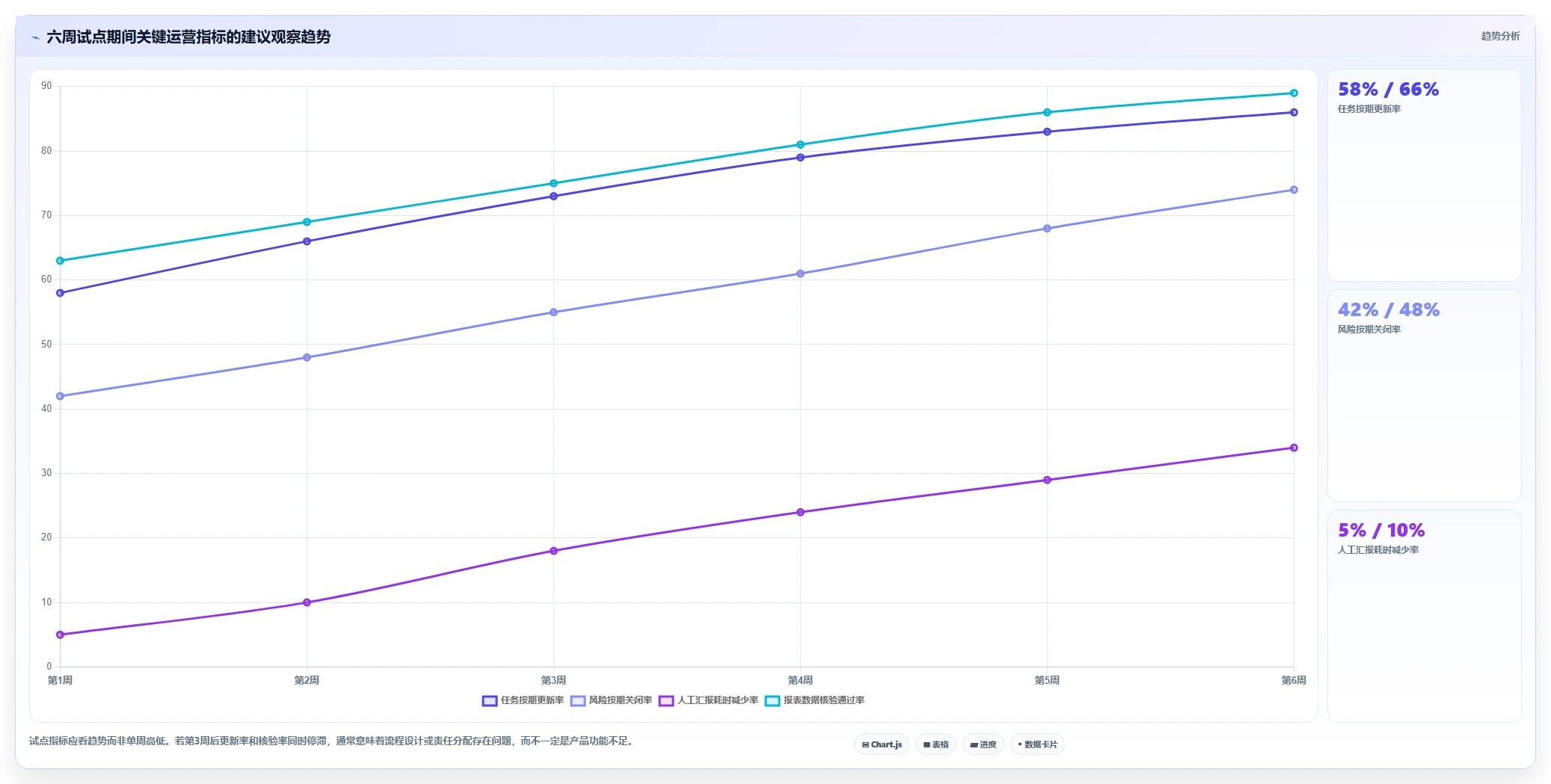Viewport: 1551px width, 784px height.
Task: Click the 第1周 point on the teal line at 63
Action: pos(61,261)
